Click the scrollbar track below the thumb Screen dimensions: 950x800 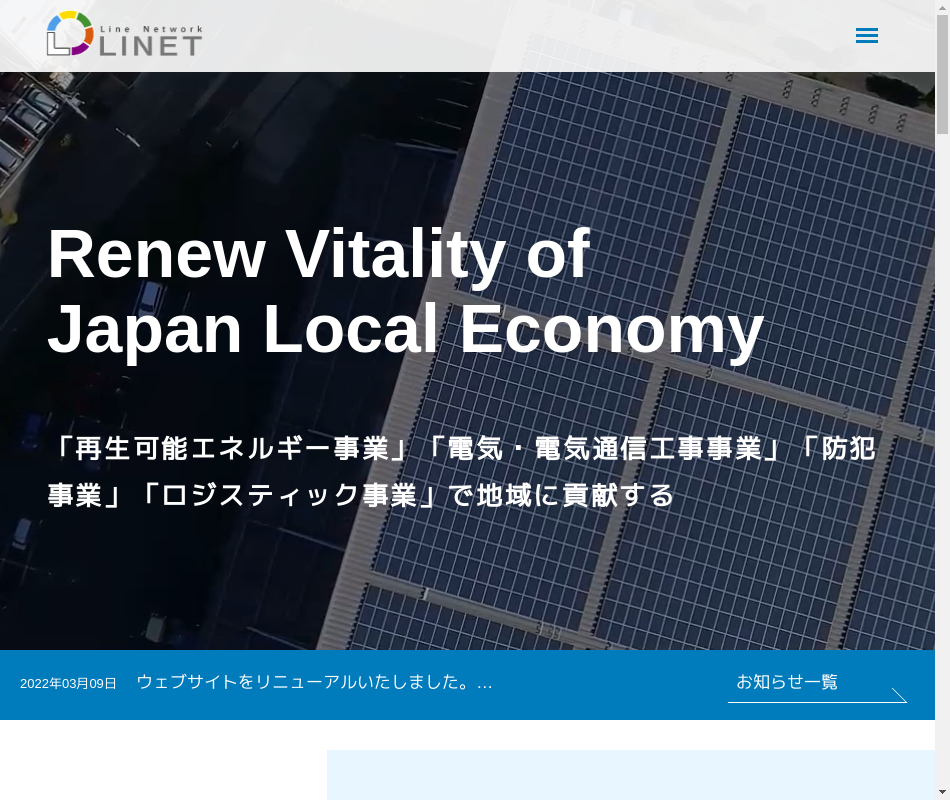pyautogui.click(x=942, y=450)
